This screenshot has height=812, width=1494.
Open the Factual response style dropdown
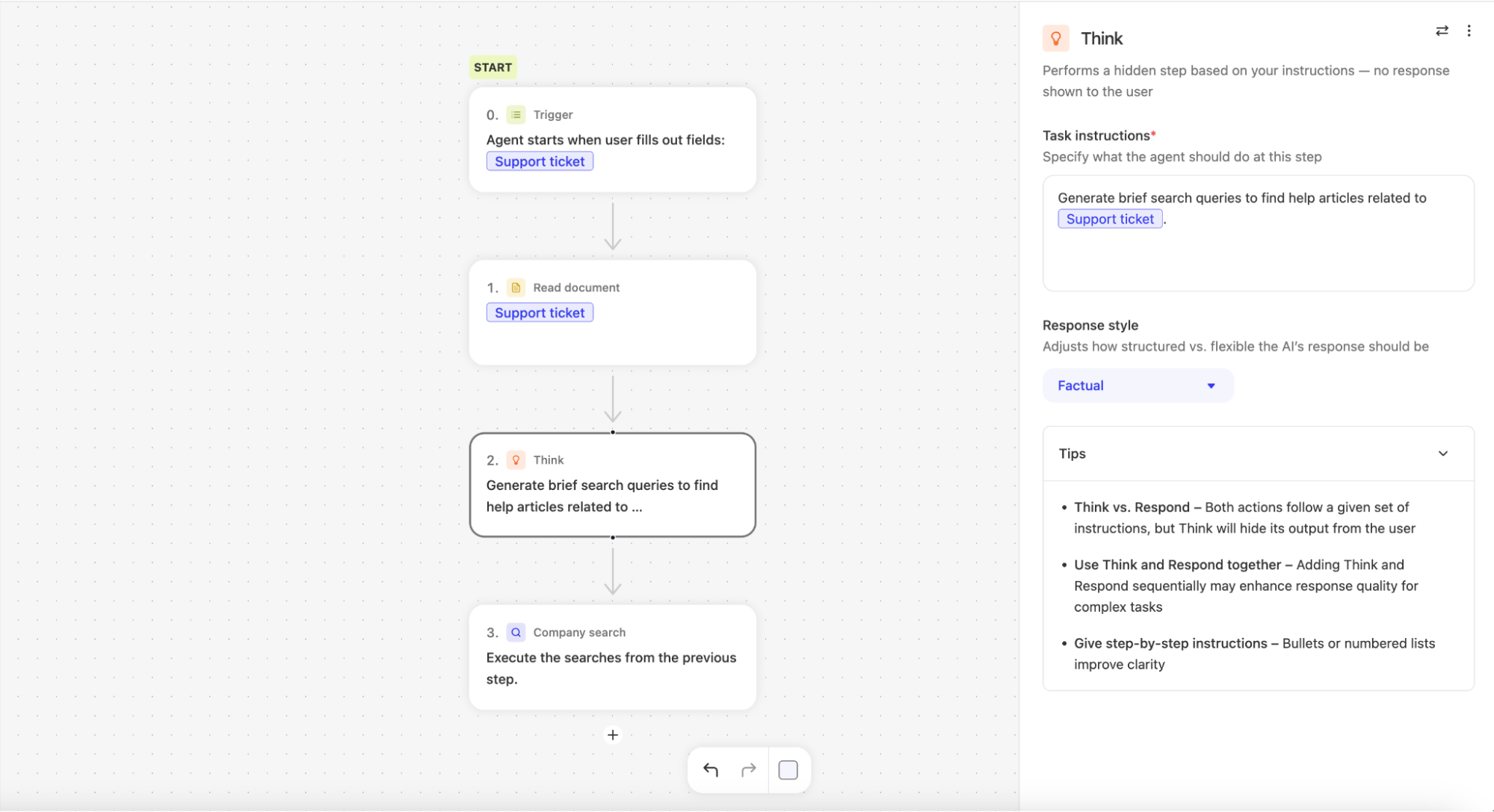point(1137,385)
